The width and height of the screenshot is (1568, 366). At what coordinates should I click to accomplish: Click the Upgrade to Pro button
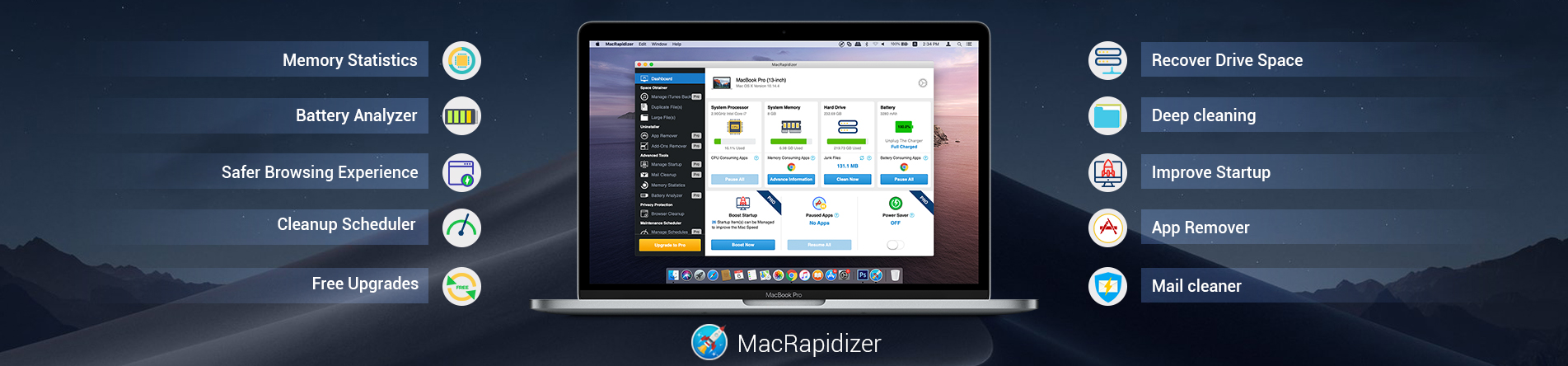click(670, 245)
